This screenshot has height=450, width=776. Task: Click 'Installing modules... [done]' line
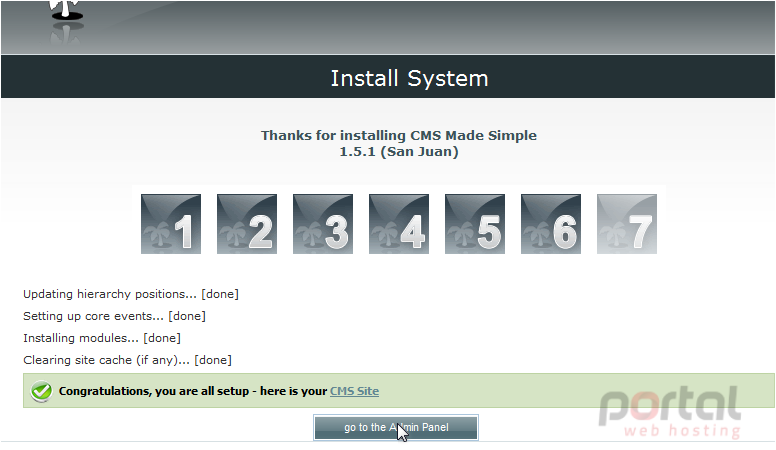click(102, 338)
